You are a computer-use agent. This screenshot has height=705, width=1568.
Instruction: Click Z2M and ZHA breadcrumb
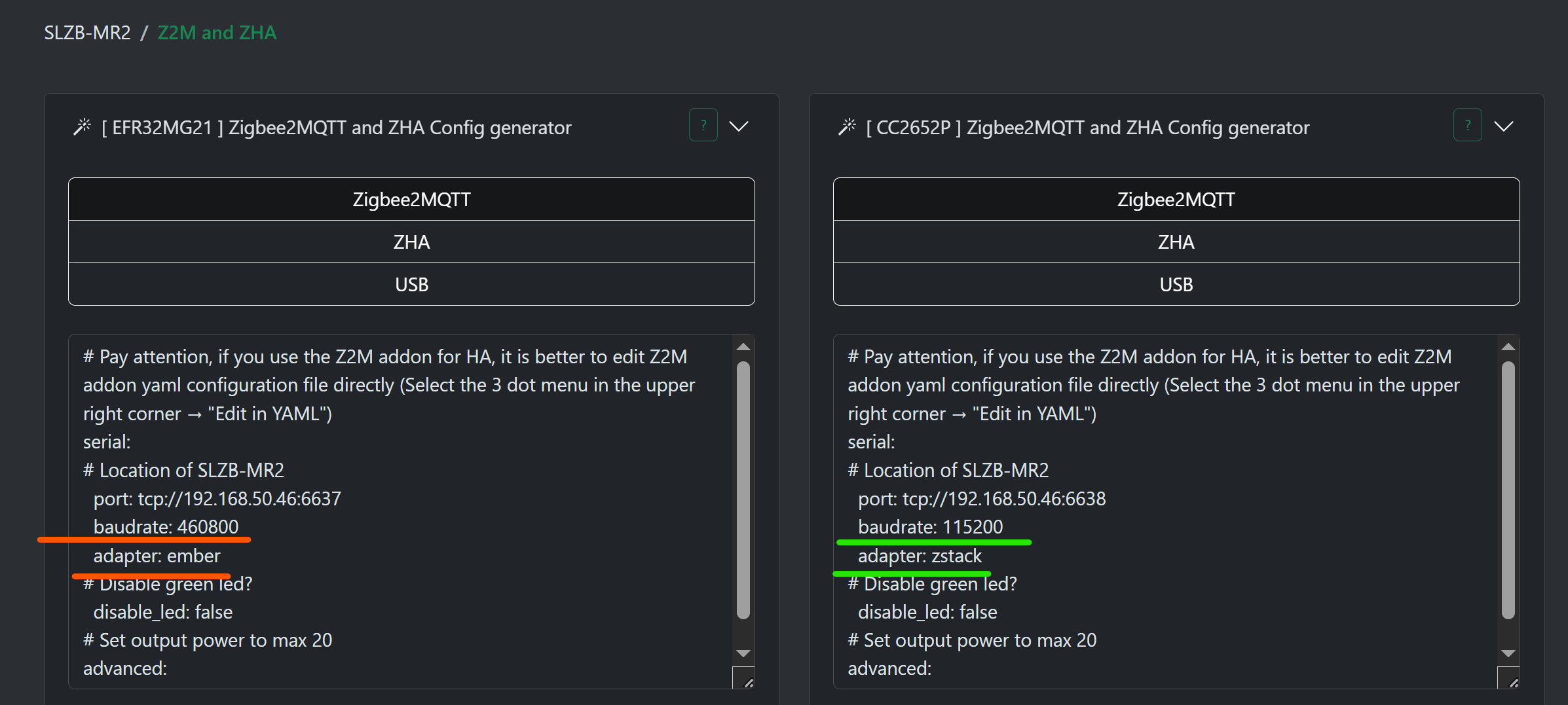click(x=217, y=33)
